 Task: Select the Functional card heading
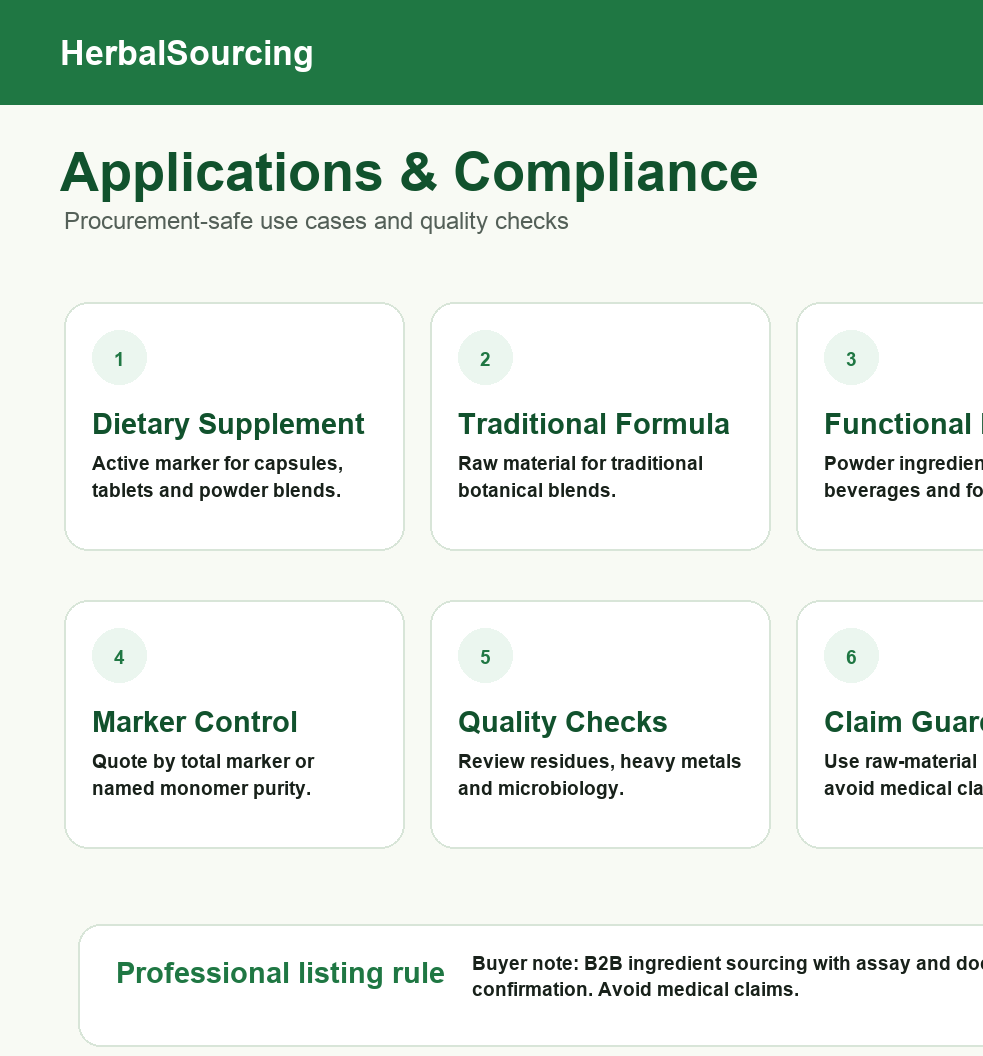(904, 424)
